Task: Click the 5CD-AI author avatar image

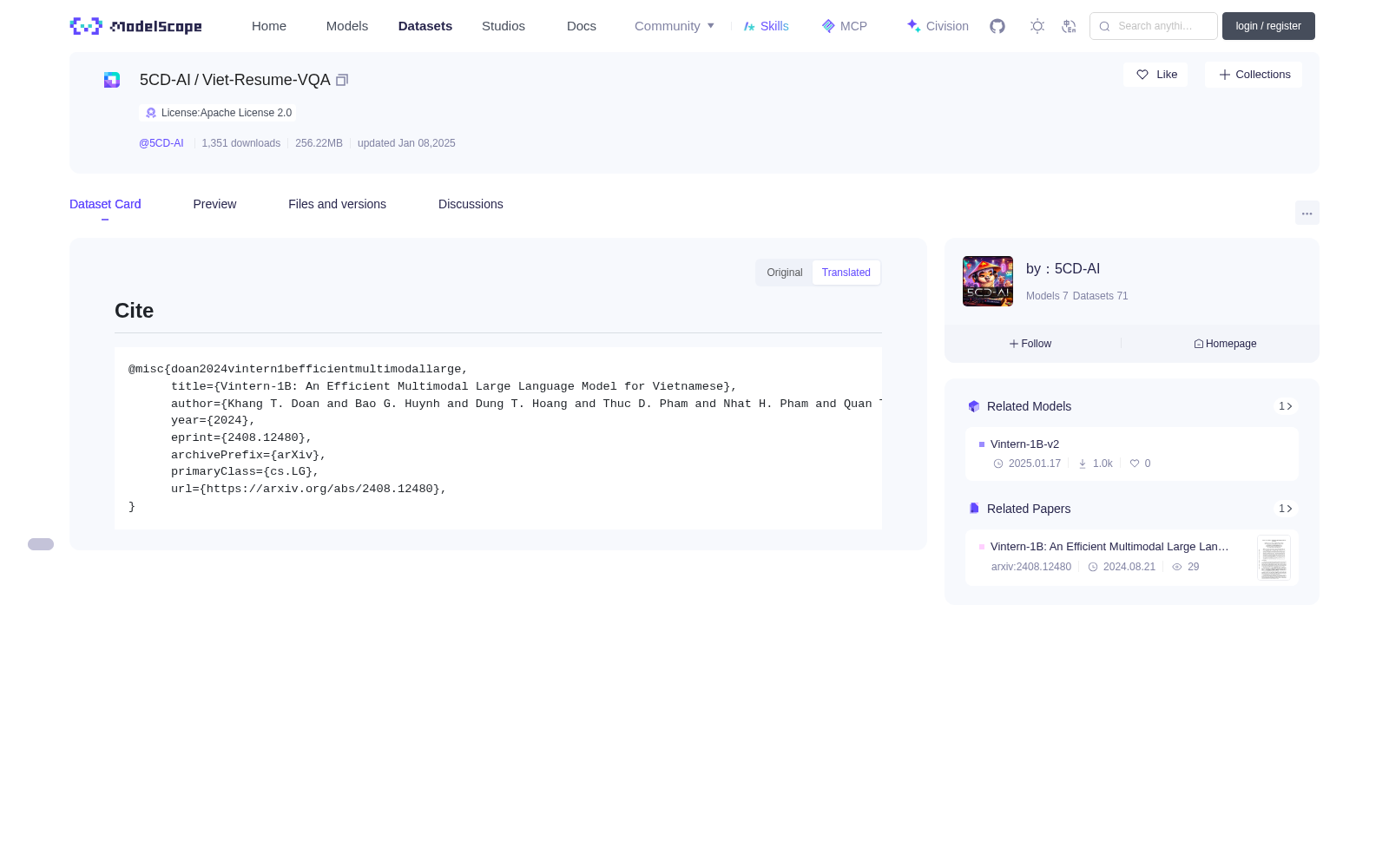Action: click(x=988, y=281)
